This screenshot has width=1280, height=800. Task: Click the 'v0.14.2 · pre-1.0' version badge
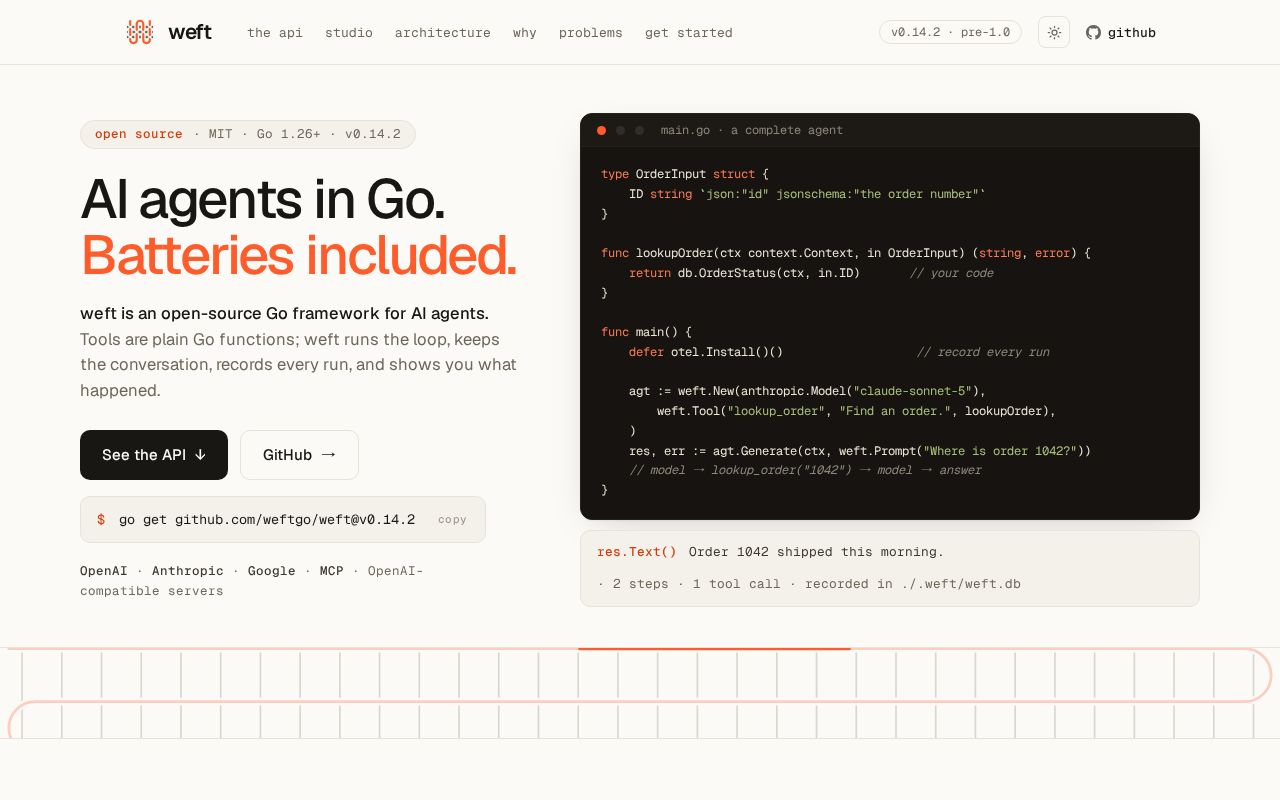[x=950, y=32]
